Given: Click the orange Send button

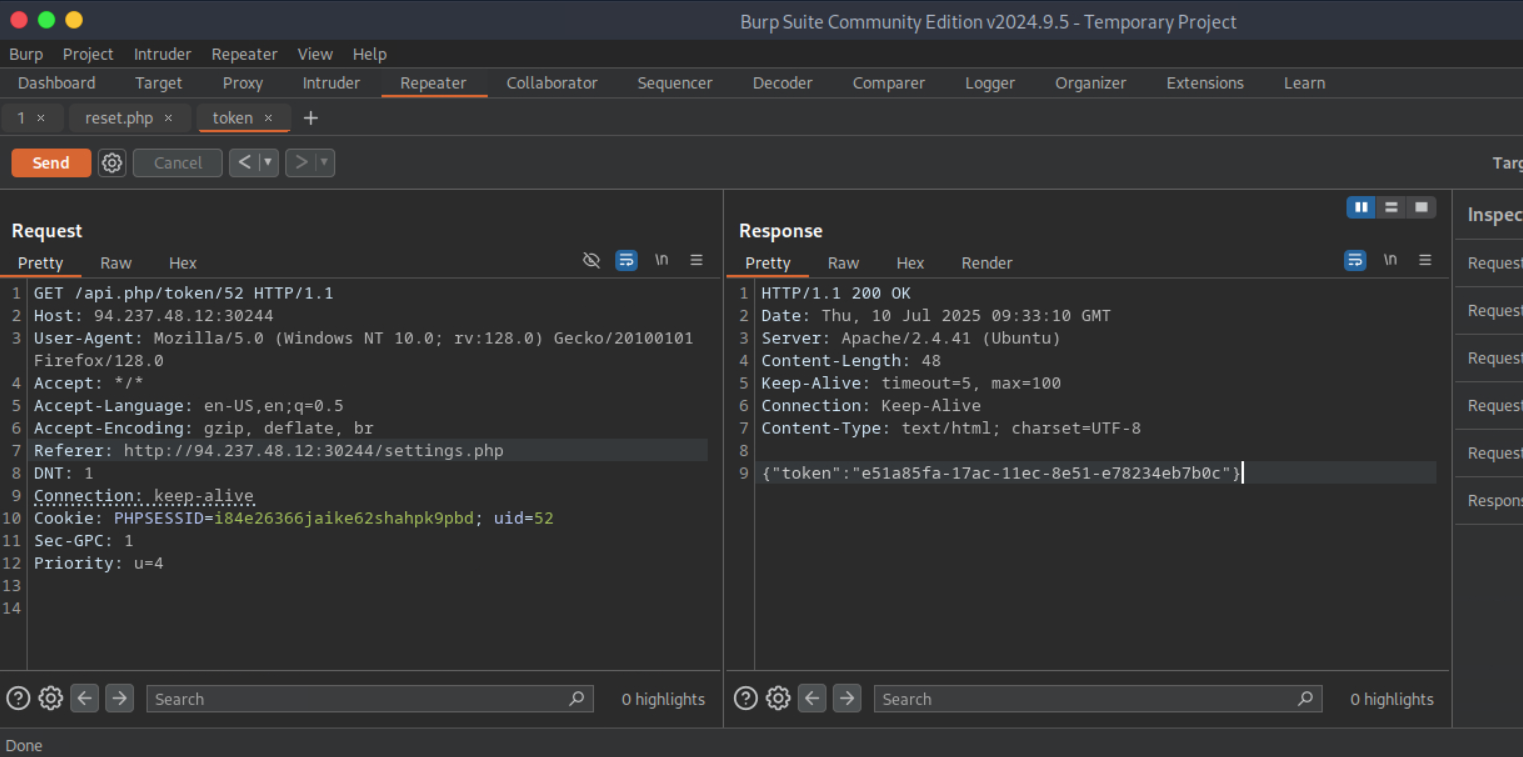Looking at the screenshot, I should tap(51, 163).
